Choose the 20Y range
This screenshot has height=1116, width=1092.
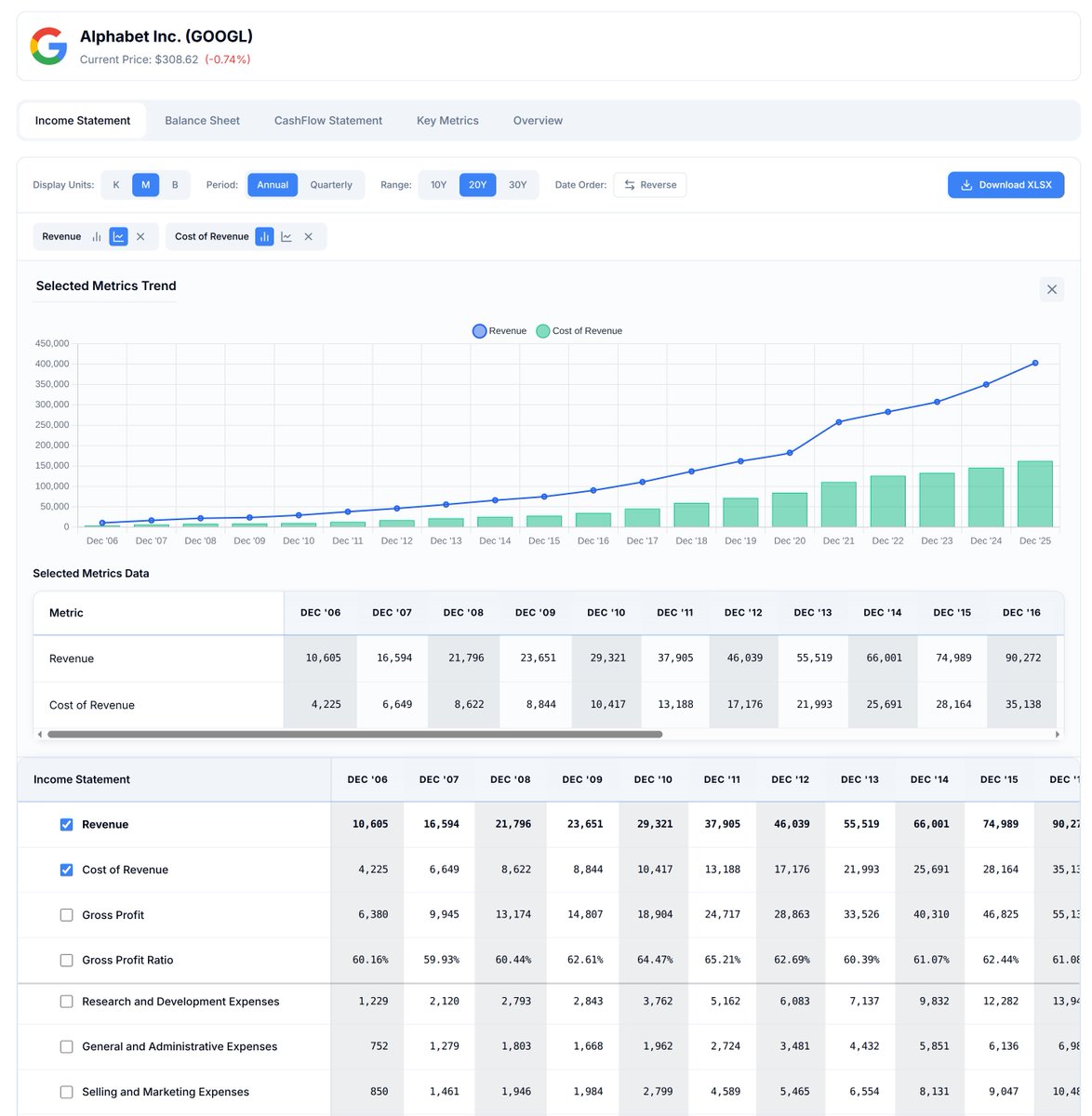click(478, 185)
